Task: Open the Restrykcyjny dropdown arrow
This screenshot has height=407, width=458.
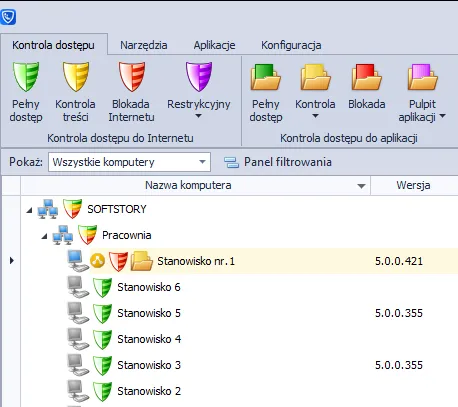Action: [198, 116]
